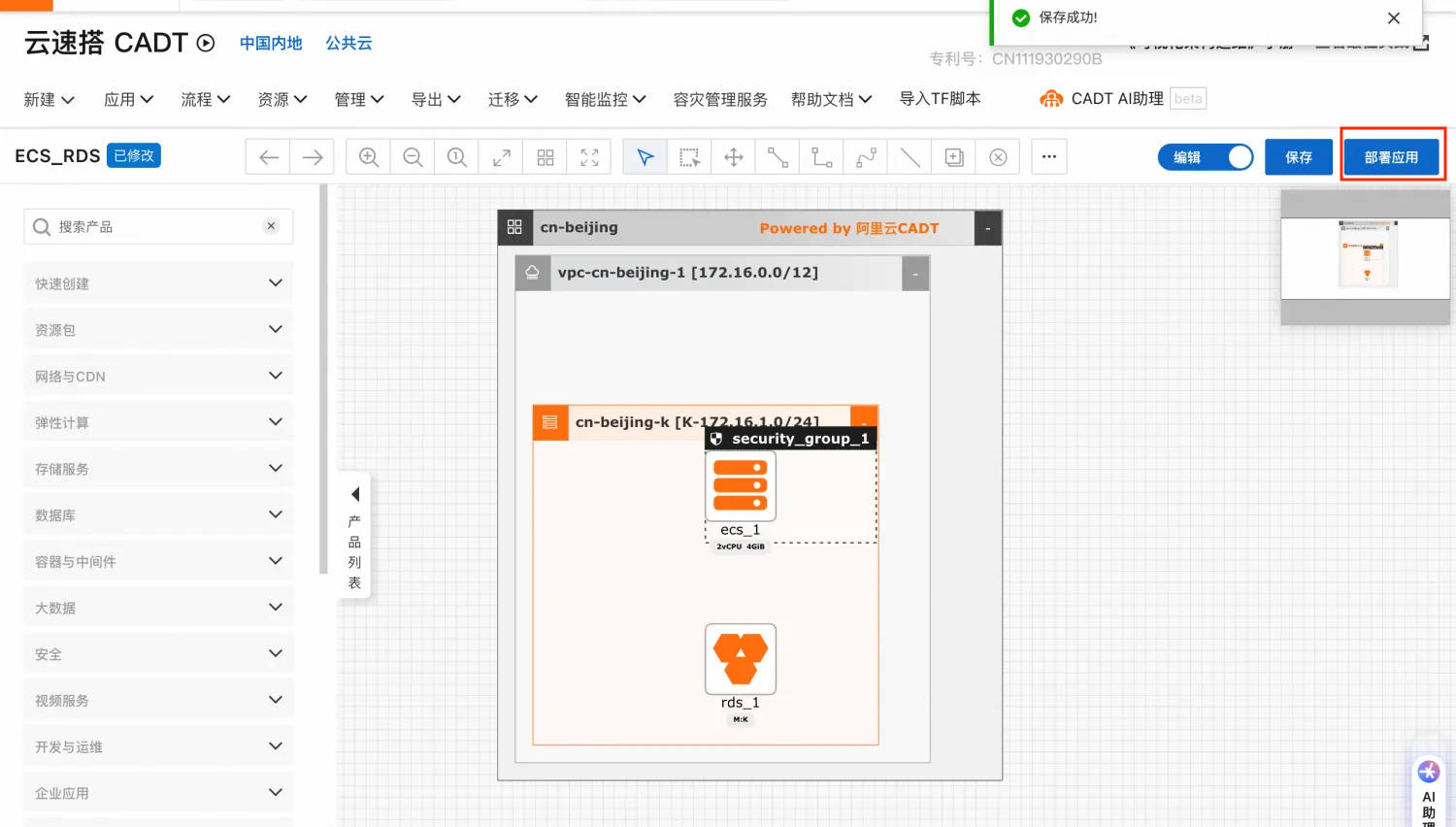
Task: Collapse the cn-beijing region container
Action: [987, 228]
